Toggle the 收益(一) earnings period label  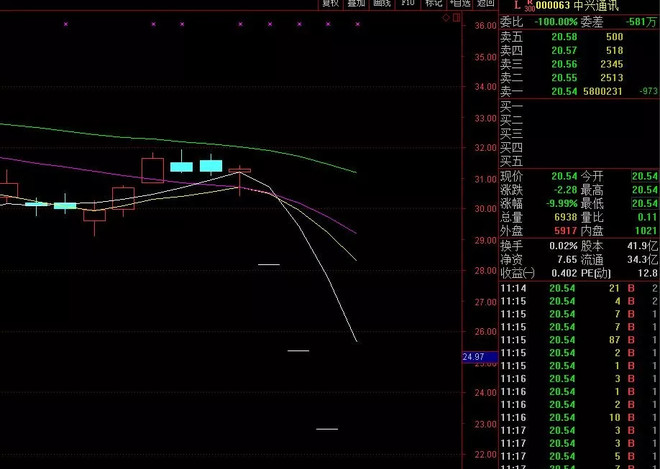point(518,273)
